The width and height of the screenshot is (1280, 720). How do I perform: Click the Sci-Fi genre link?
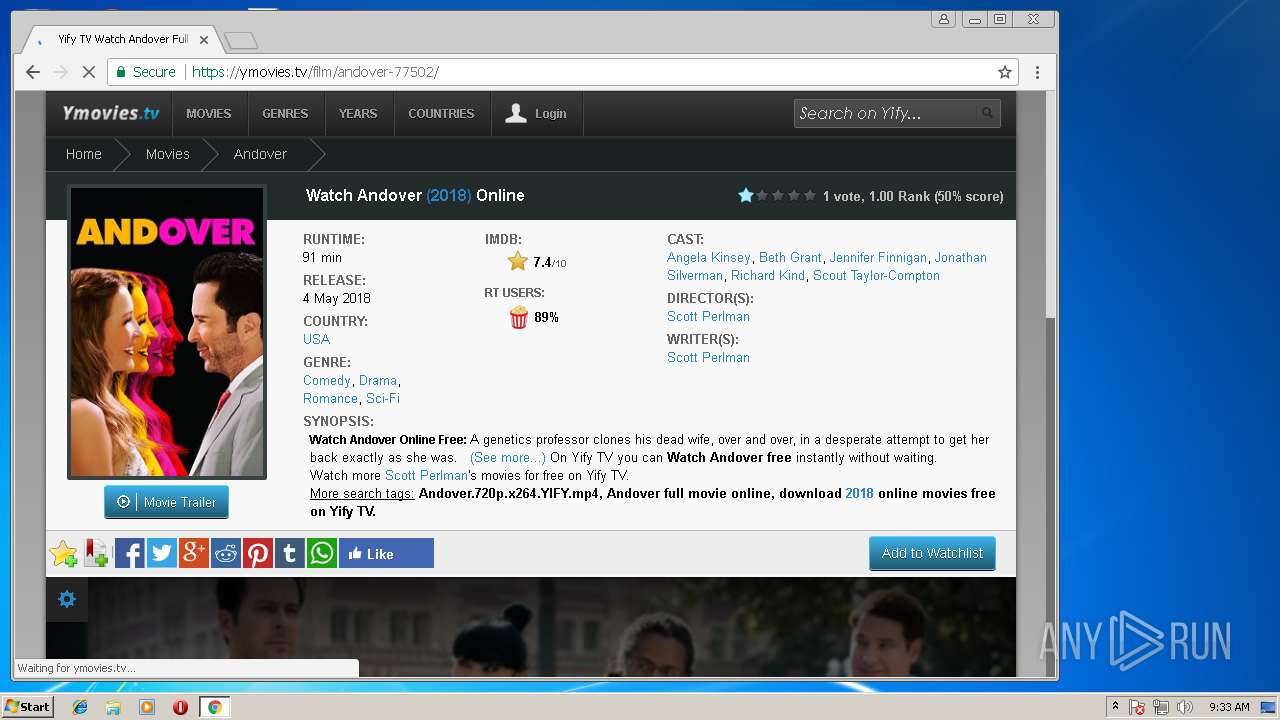pyautogui.click(x=383, y=398)
